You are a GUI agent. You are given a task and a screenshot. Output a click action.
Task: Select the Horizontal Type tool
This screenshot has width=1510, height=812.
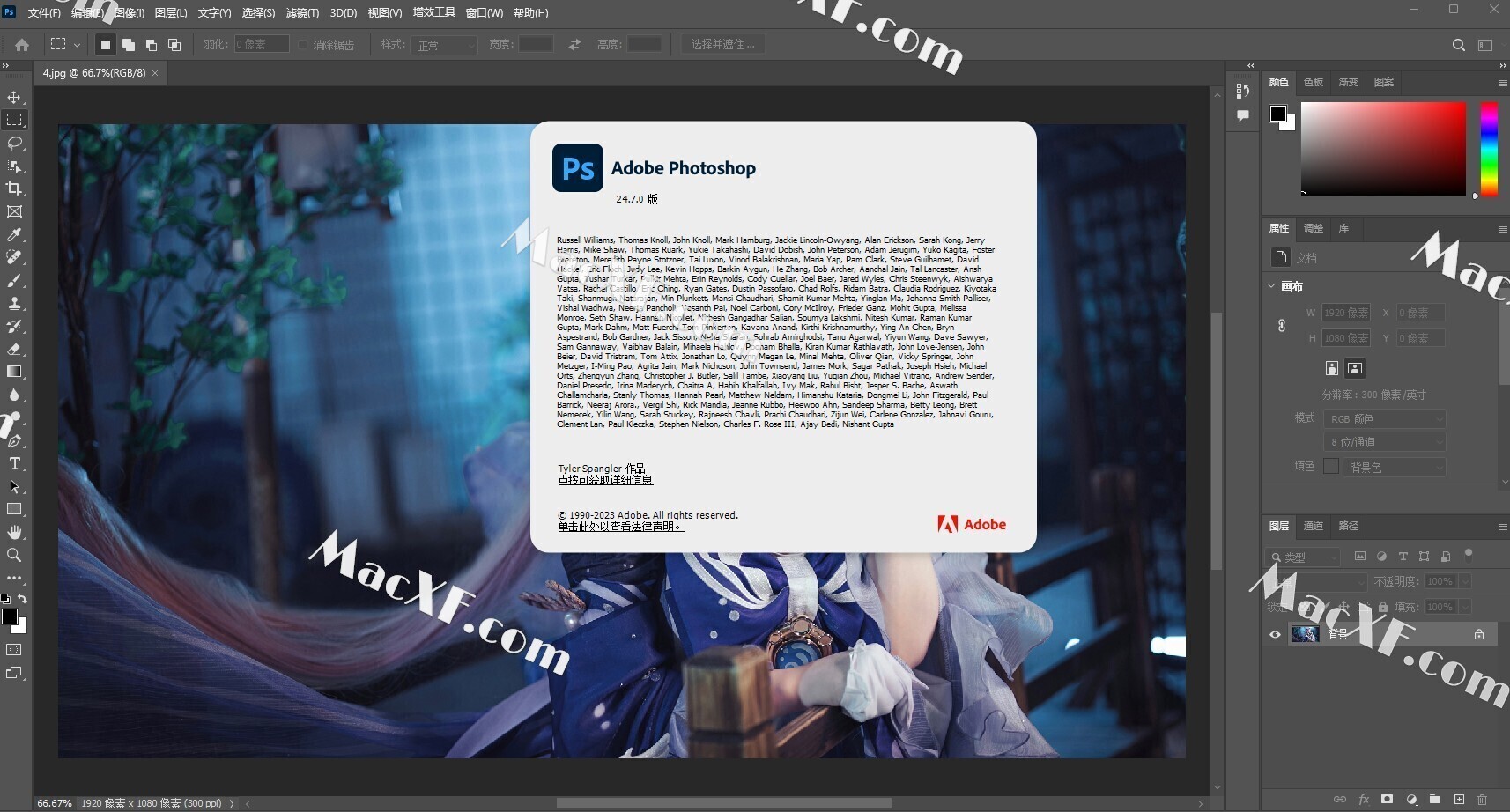[14, 463]
